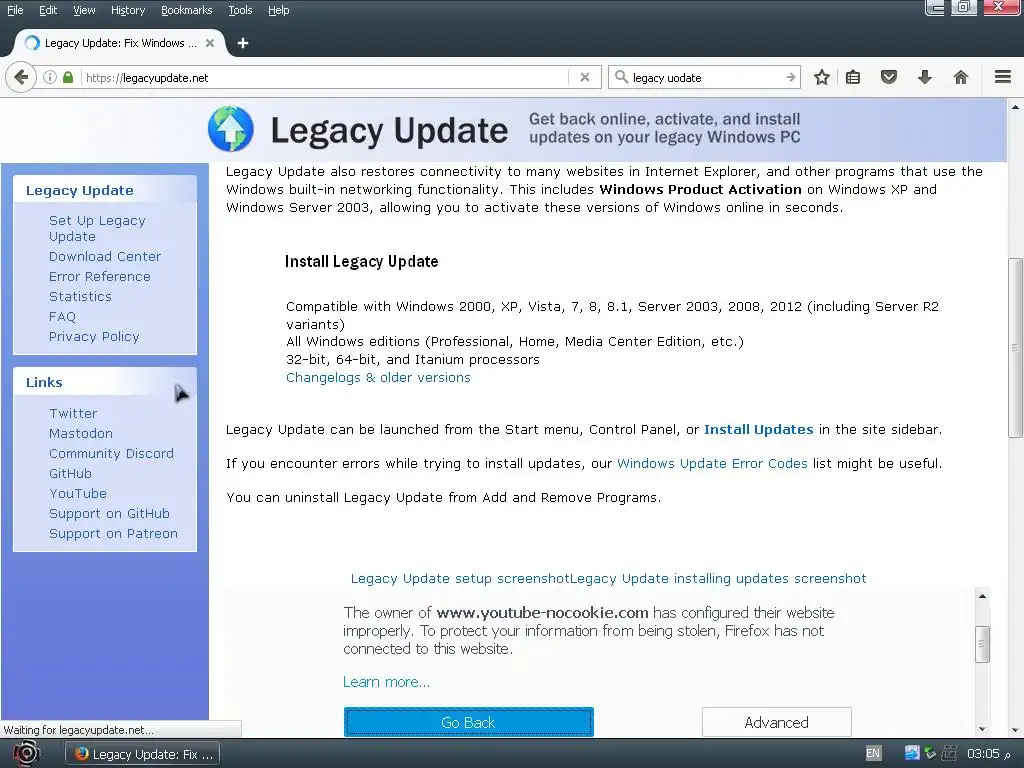The height and width of the screenshot is (768, 1024).
Task: Click the first blue system tray icon
Action: (x=912, y=753)
